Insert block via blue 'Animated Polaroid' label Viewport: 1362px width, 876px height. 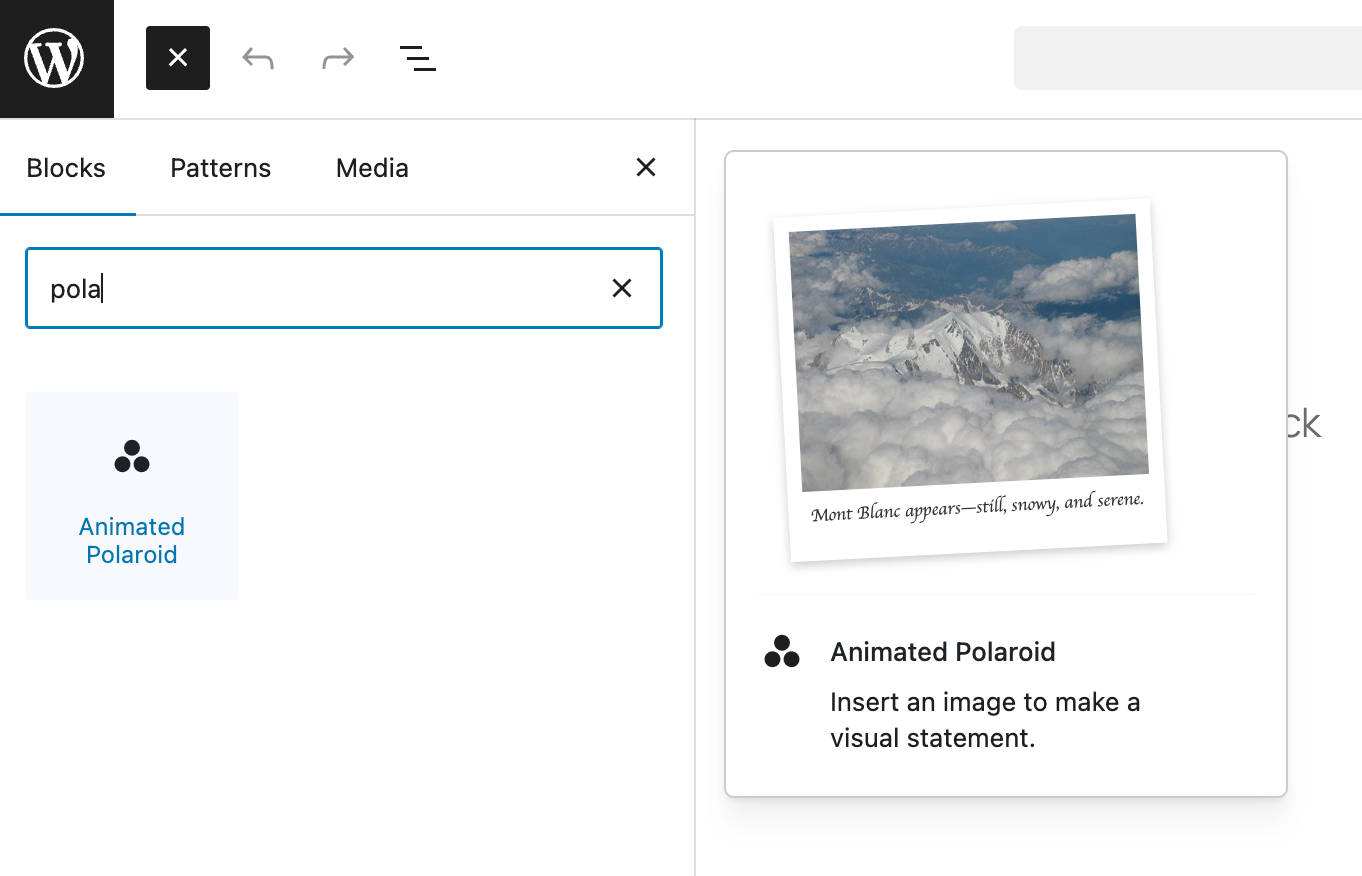[x=132, y=540]
